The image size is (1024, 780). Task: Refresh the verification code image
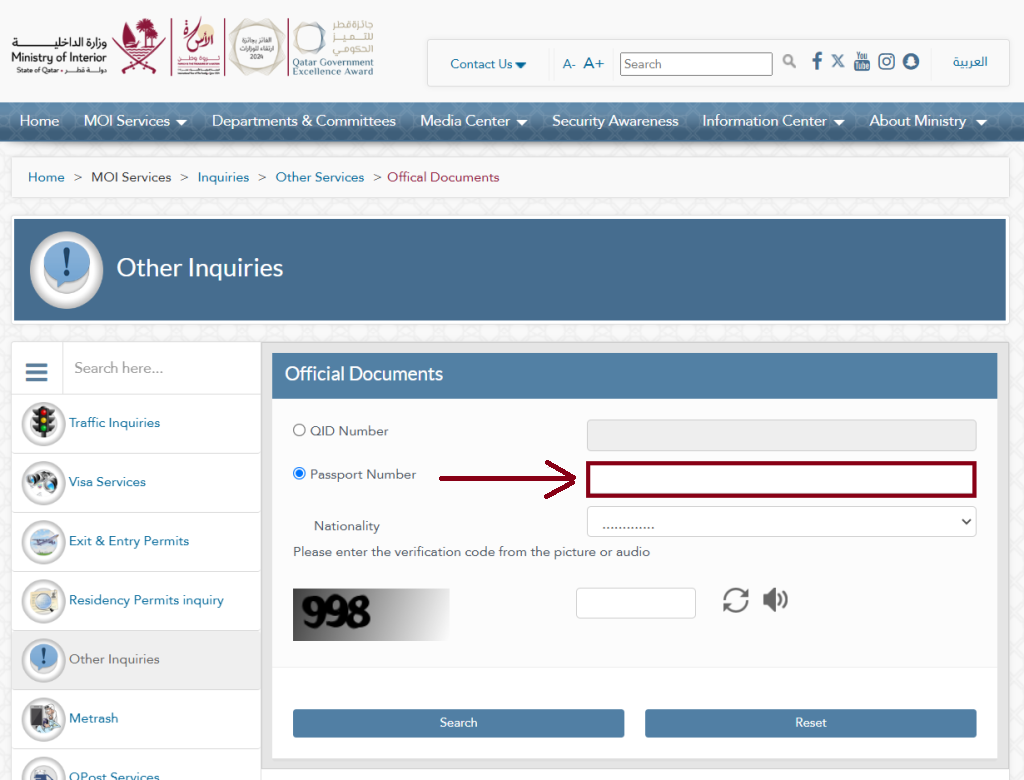pos(736,600)
